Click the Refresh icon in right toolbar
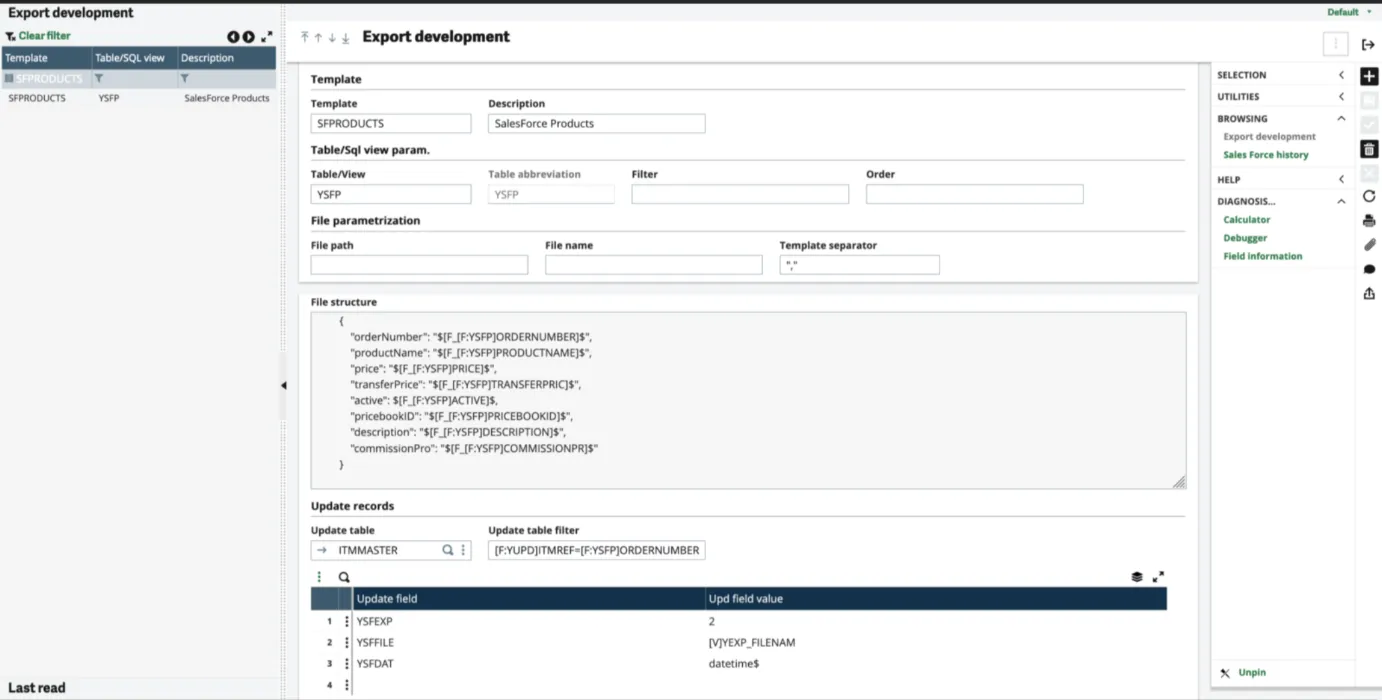The height and width of the screenshot is (700, 1382). [1369, 197]
